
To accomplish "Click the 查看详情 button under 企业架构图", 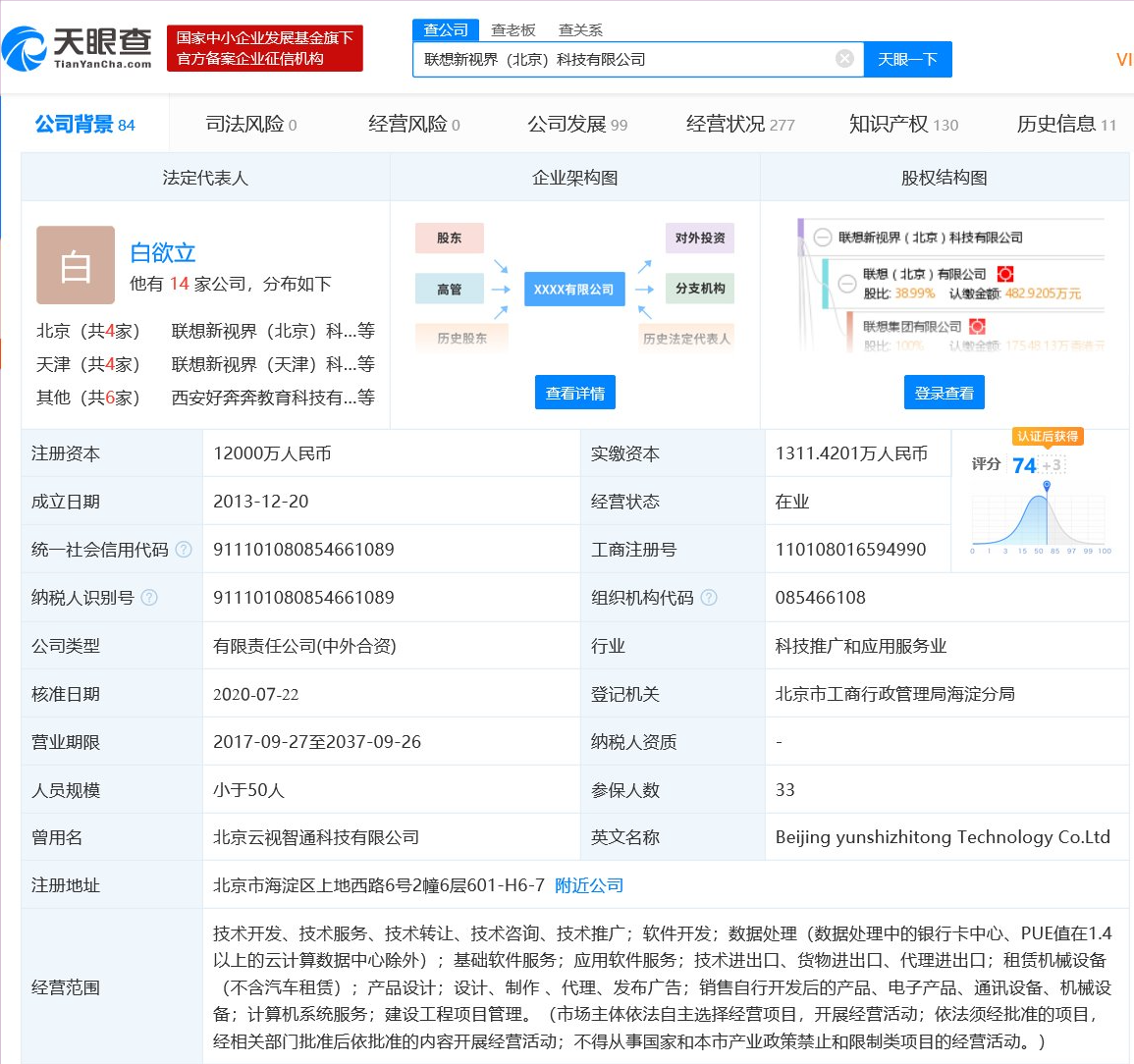I will pos(574,392).
